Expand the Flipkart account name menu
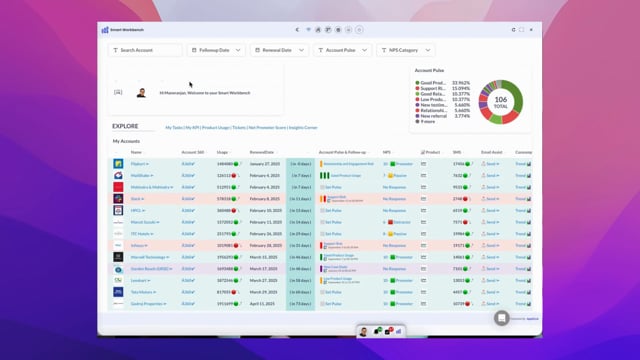 (x=147, y=164)
